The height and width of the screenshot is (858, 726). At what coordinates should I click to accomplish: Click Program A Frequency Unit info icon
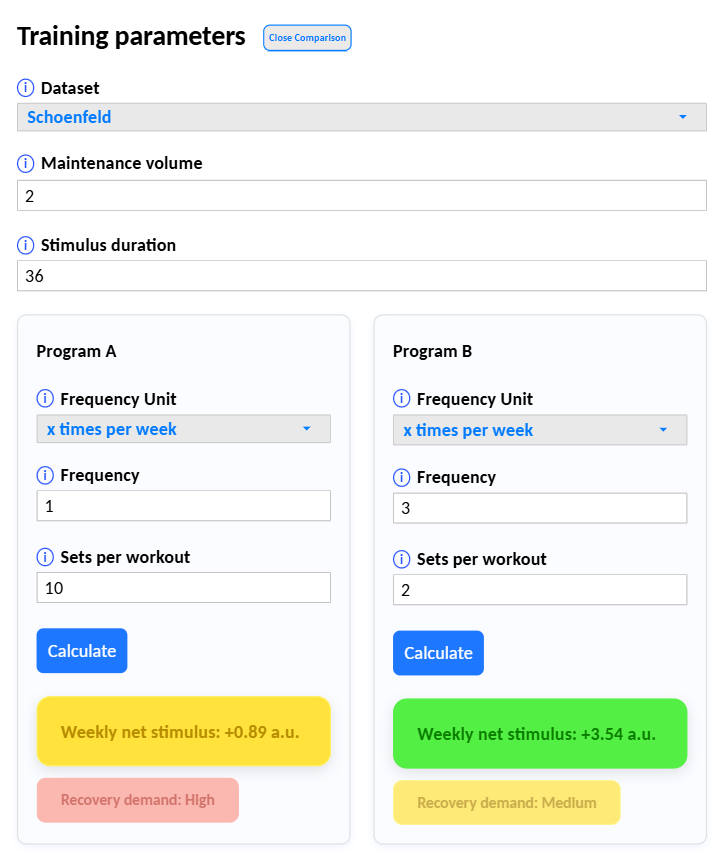coord(45,399)
